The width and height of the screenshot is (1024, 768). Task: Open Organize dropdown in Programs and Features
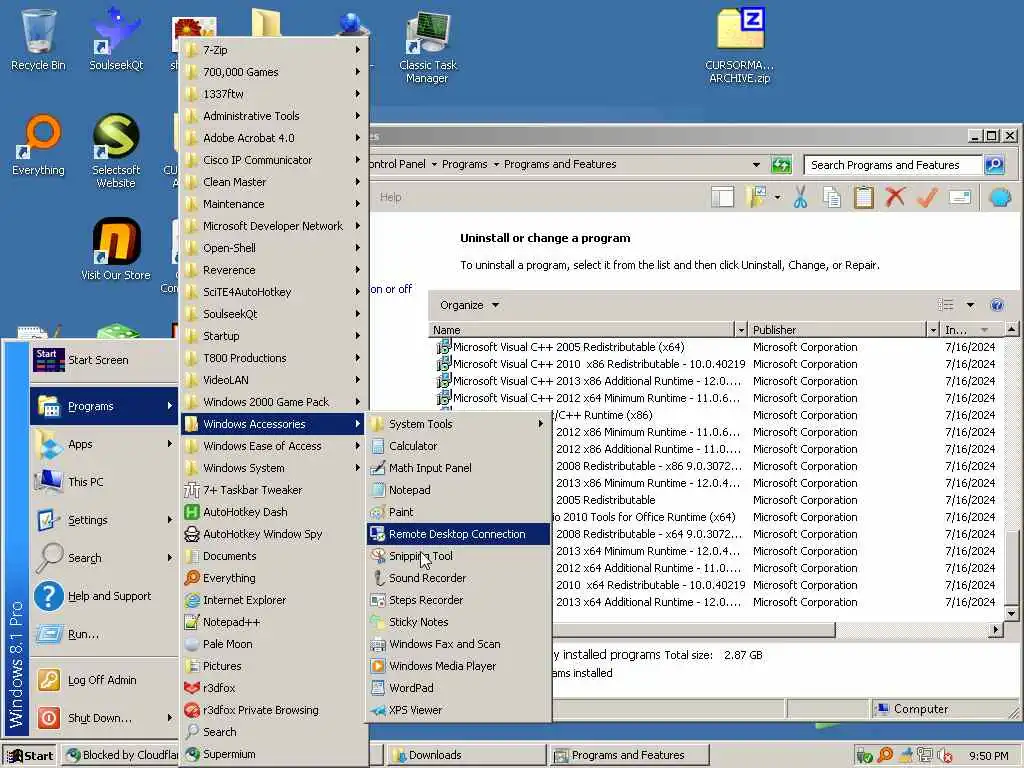click(x=469, y=305)
